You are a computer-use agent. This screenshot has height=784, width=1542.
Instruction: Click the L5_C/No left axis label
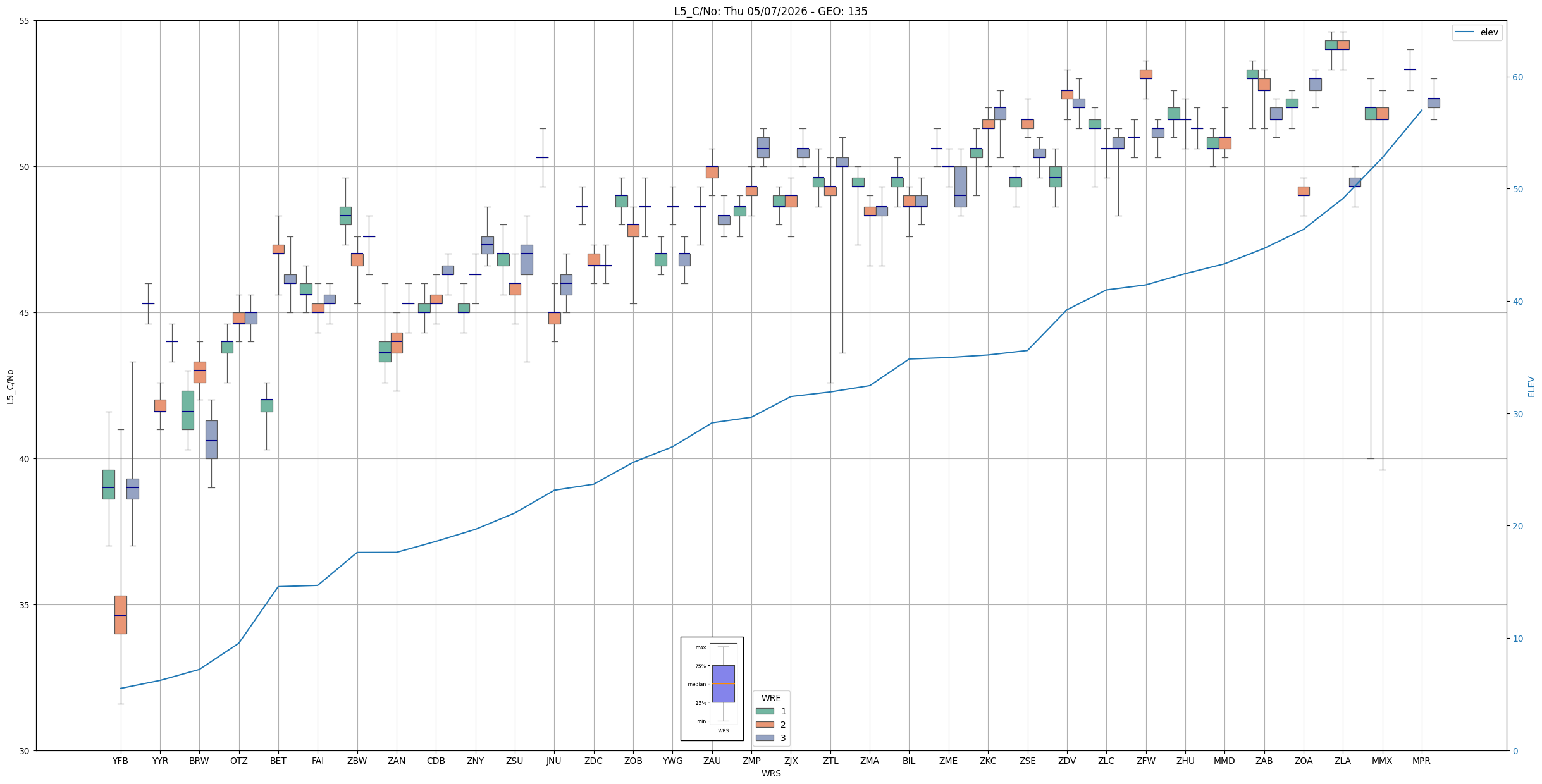coord(10,386)
